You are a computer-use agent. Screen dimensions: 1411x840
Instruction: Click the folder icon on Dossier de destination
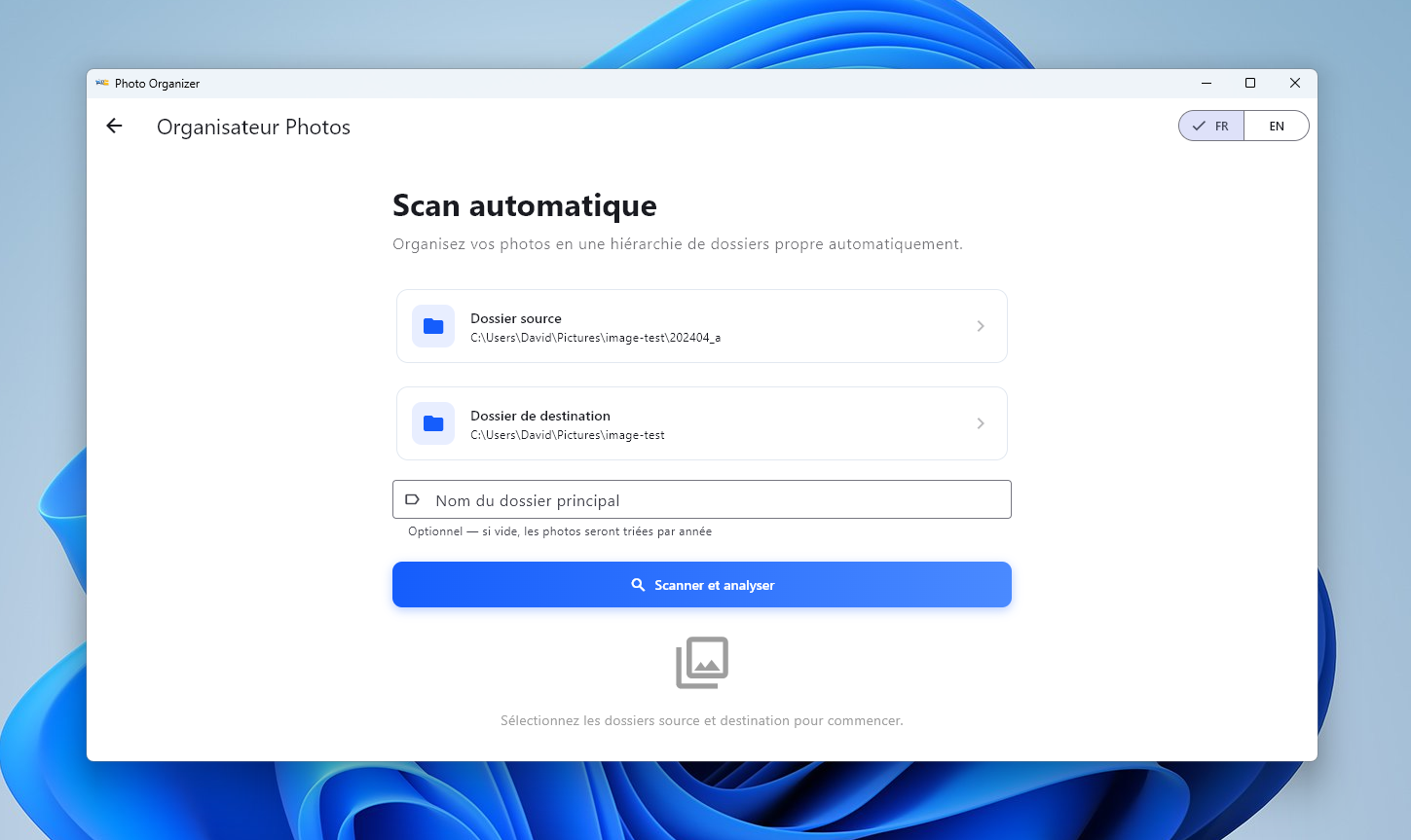[x=433, y=422]
